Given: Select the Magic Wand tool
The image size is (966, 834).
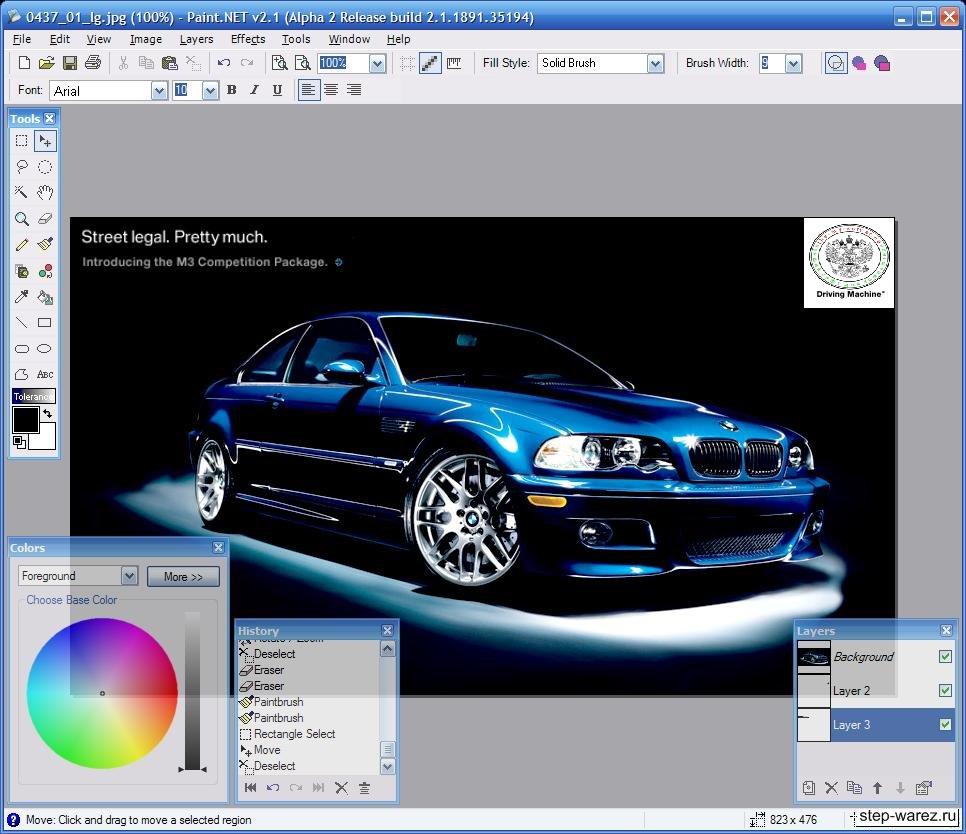Looking at the screenshot, I should point(21,192).
